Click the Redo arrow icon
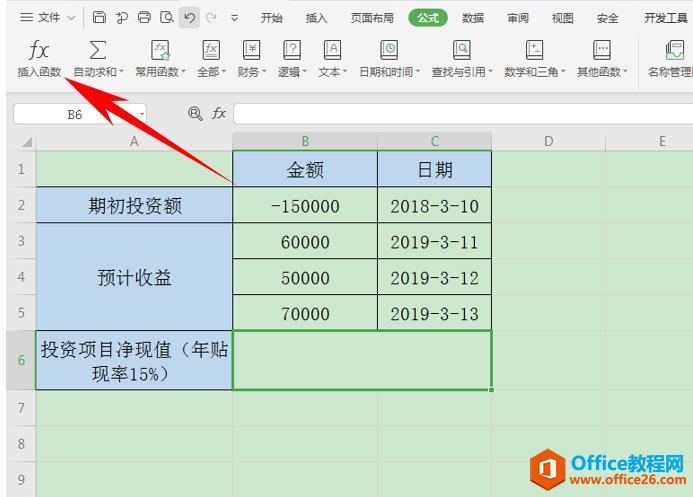Viewport: 693px width, 497px height. pyautogui.click(x=212, y=18)
